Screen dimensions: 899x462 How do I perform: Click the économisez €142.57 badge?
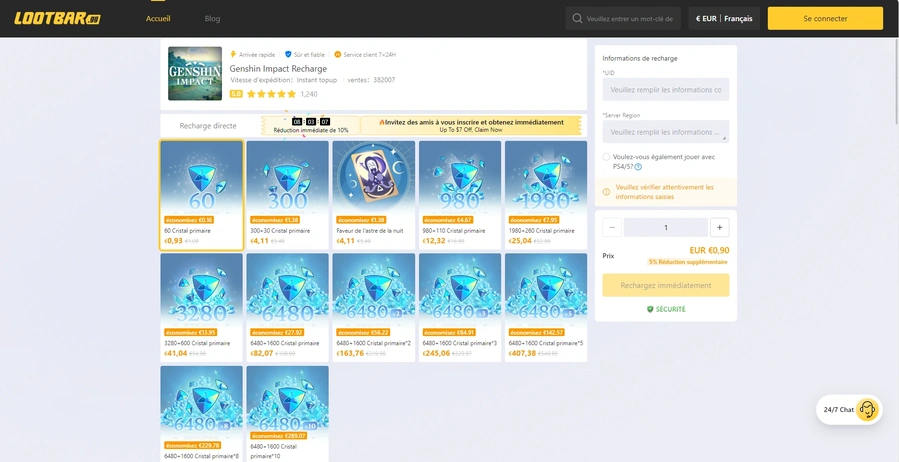coord(537,332)
